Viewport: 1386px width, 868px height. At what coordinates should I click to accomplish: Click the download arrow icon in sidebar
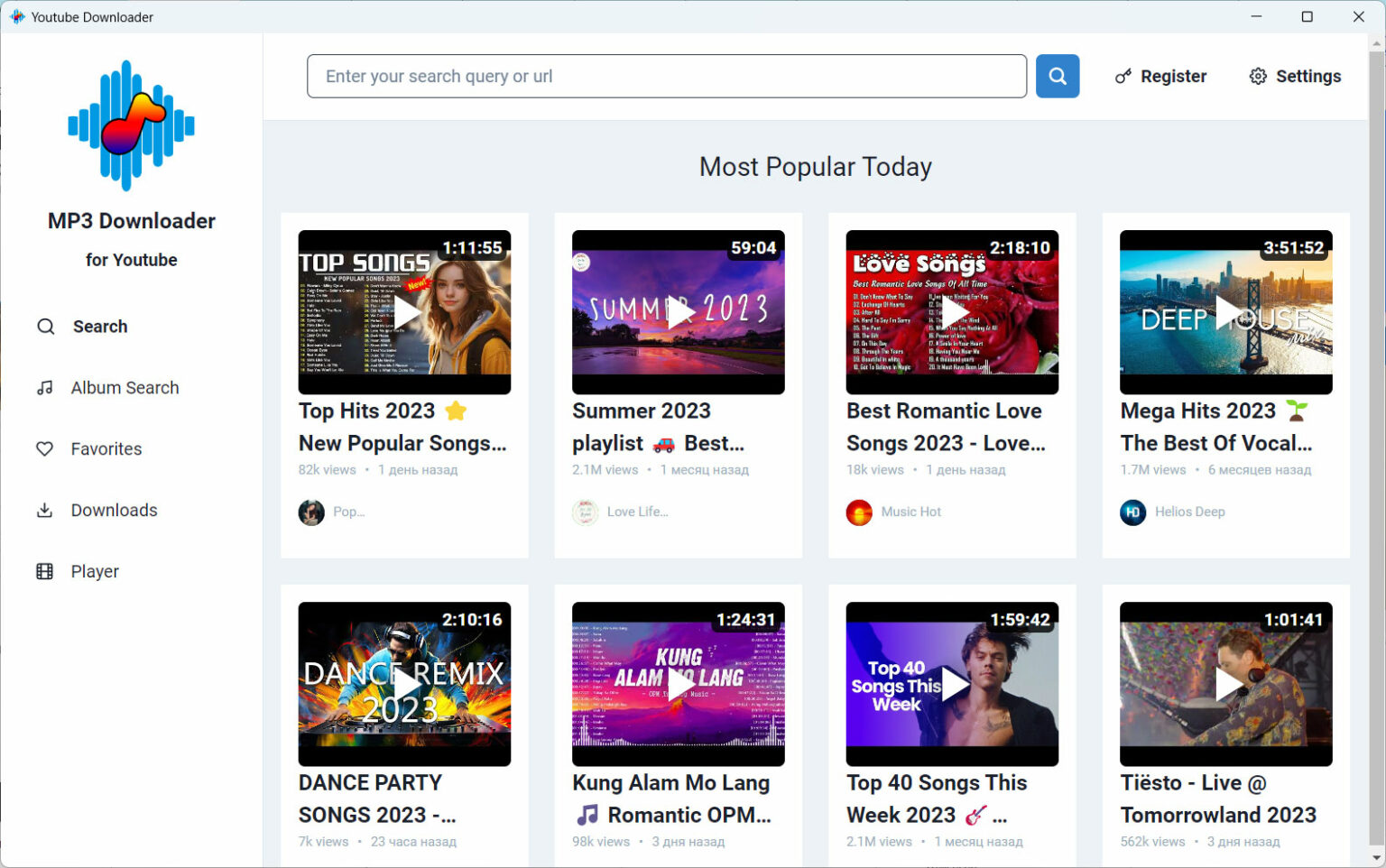[44, 511]
